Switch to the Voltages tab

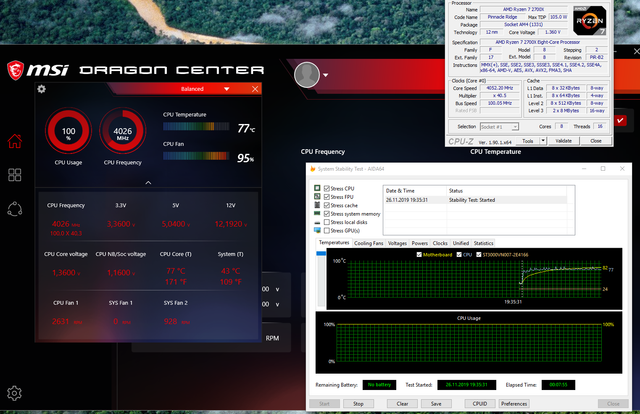pos(397,243)
